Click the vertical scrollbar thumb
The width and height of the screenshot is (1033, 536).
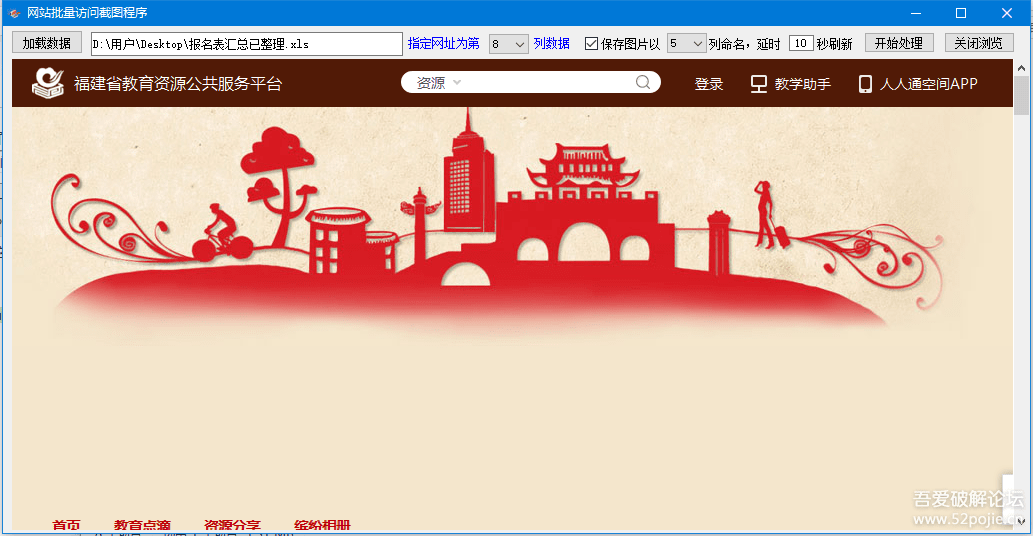click(x=1021, y=95)
